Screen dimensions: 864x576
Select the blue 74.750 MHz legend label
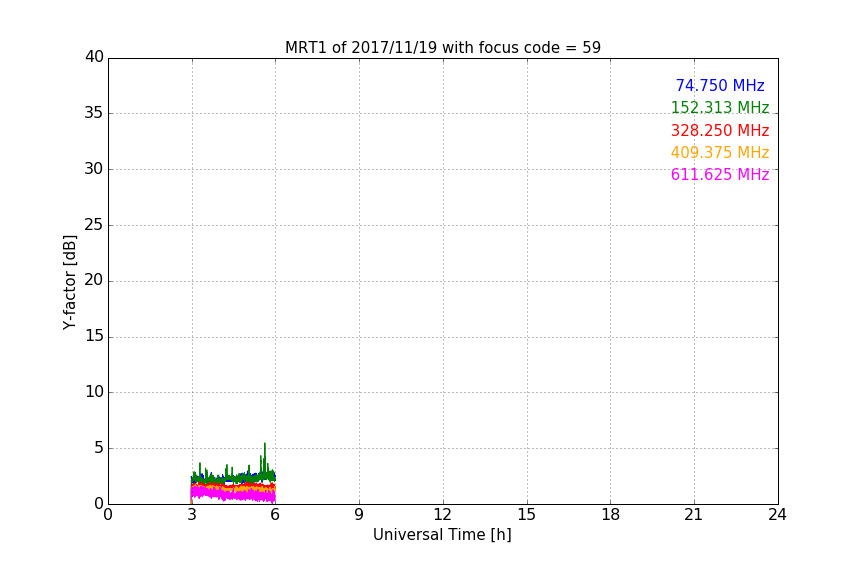click(720, 85)
